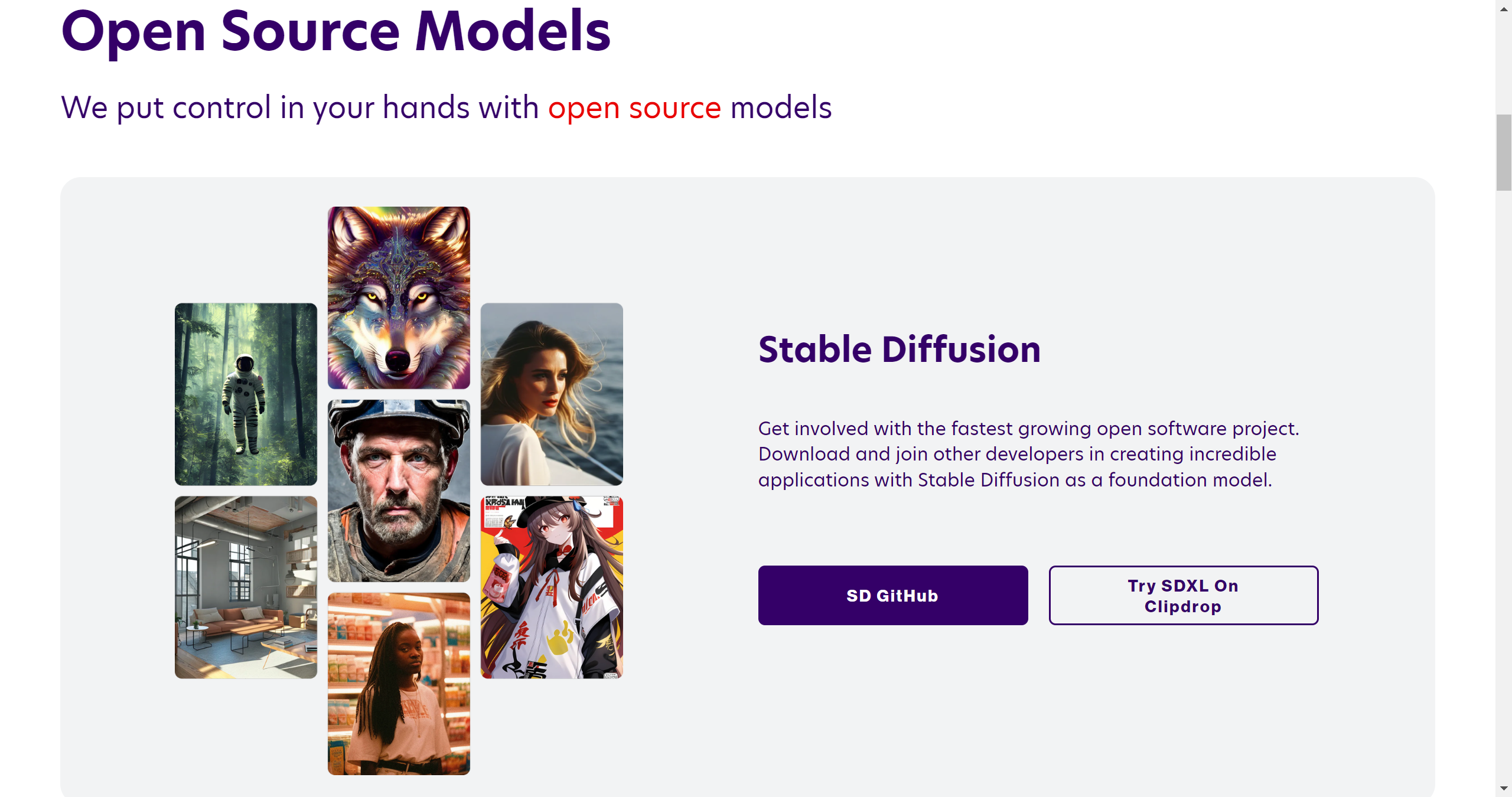Screen dimensions: 1512x797
Task: Click the miner with helmet portrait
Action: (399, 491)
